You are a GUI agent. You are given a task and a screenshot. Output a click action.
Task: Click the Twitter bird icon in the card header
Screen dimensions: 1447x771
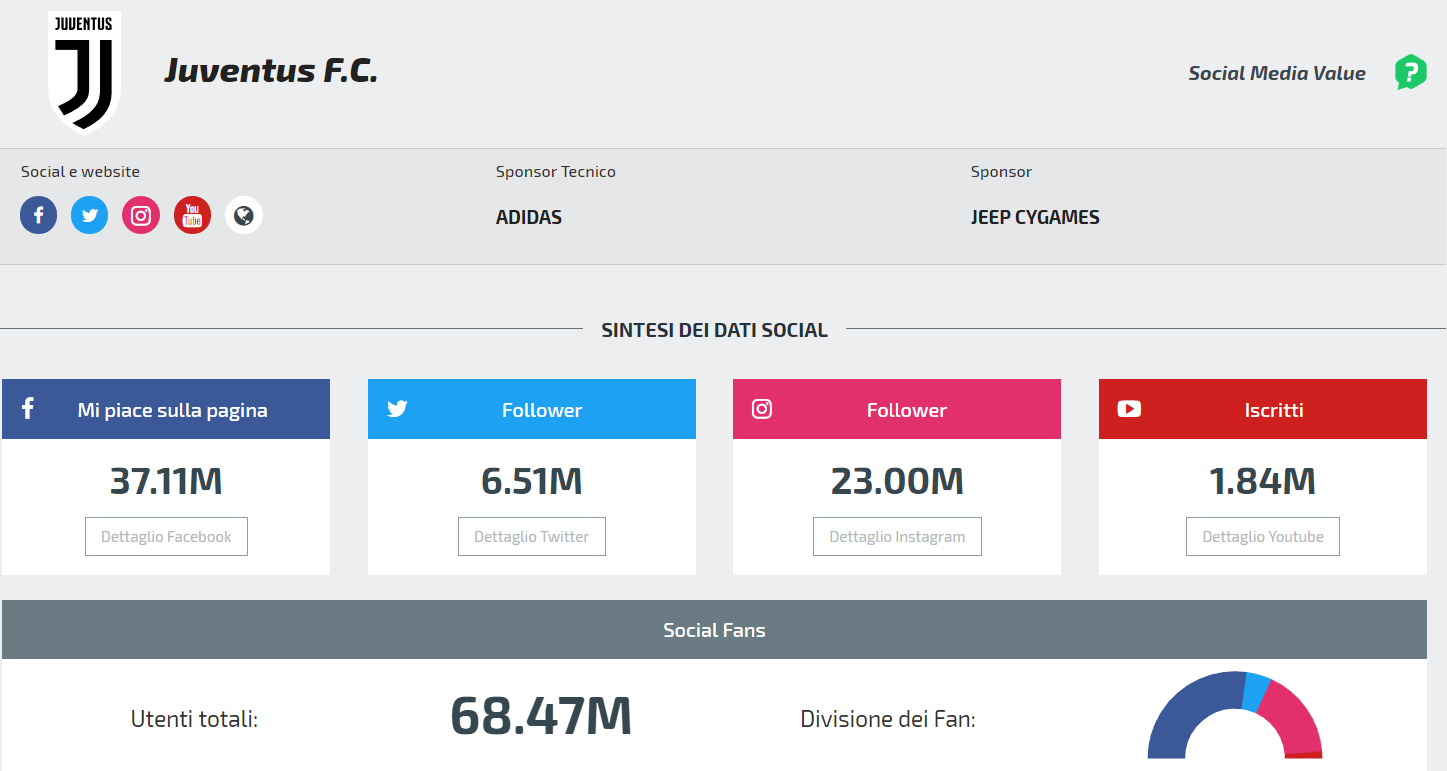tap(397, 408)
